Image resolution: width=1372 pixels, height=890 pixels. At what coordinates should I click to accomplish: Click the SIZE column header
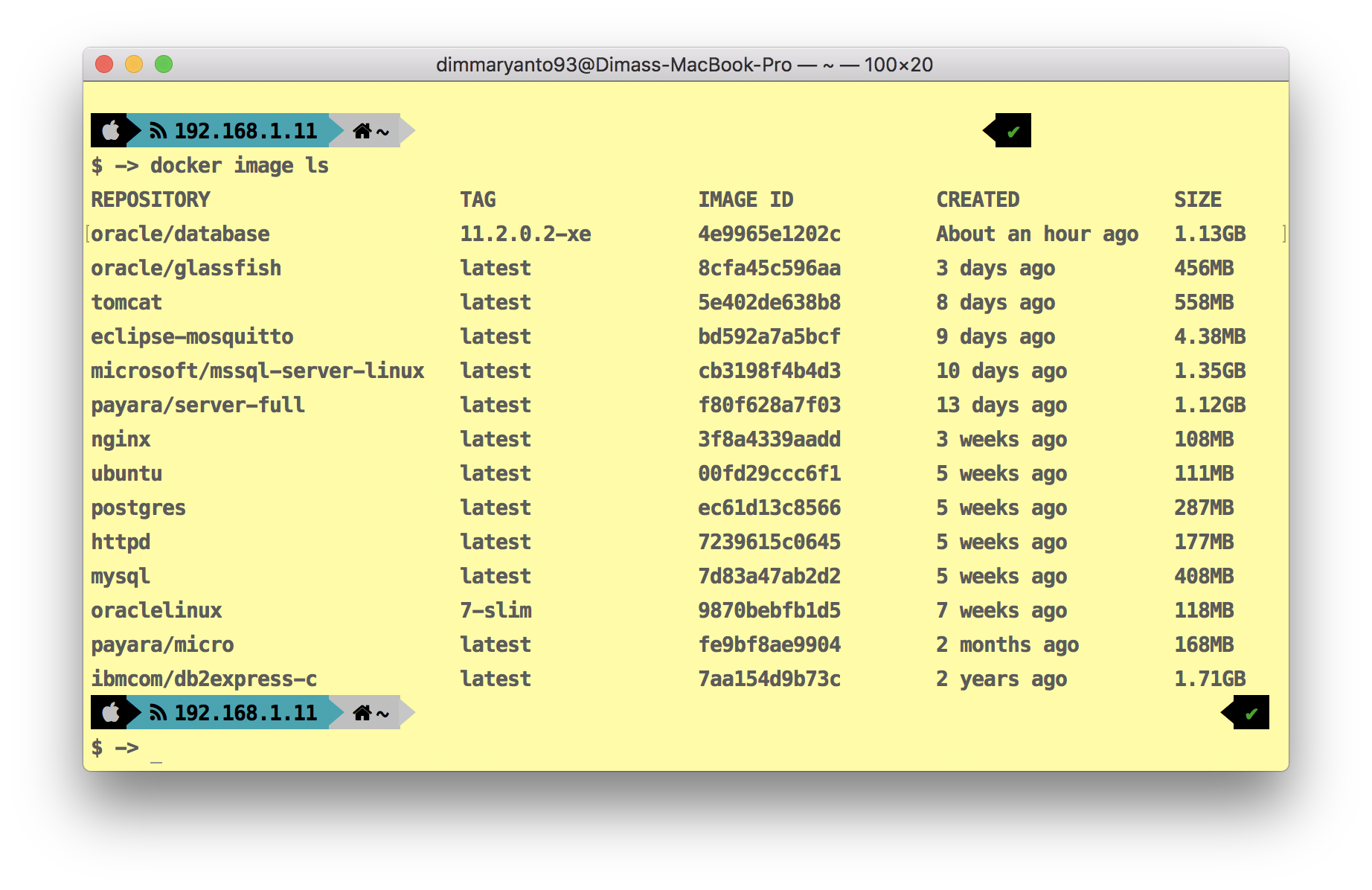[x=1198, y=199]
